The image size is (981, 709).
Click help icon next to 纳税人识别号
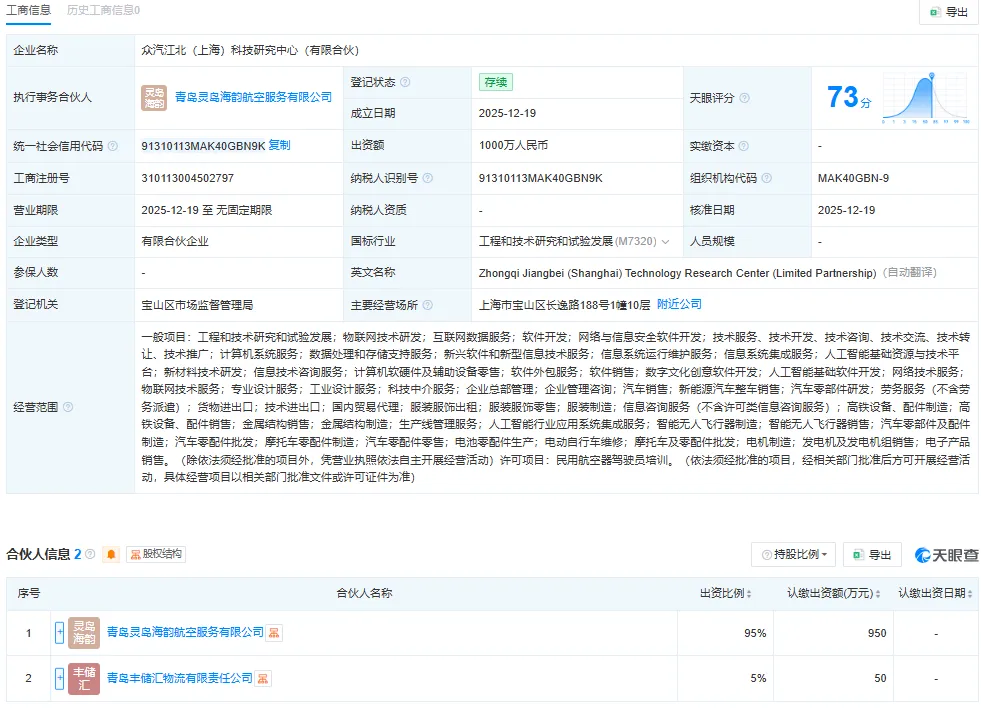point(427,178)
